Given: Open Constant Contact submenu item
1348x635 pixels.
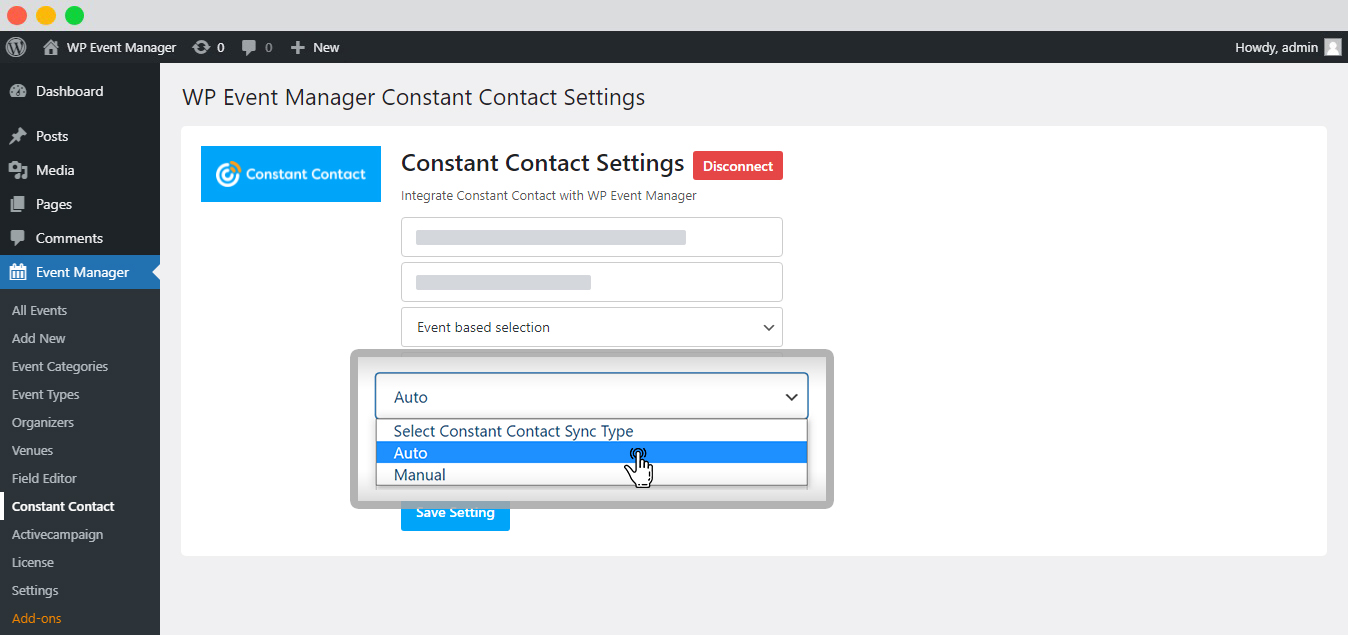Looking at the screenshot, I should coord(63,506).
